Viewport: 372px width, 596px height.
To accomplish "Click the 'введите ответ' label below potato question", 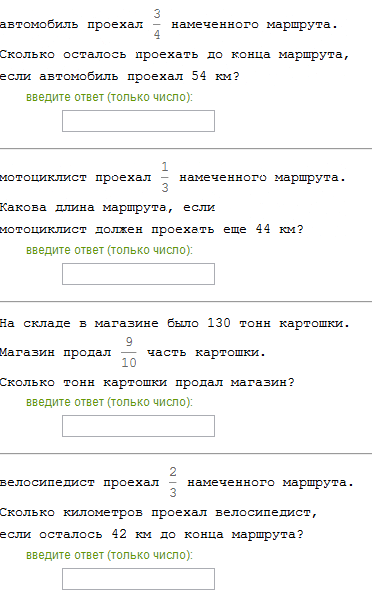I will click(109, 402).
